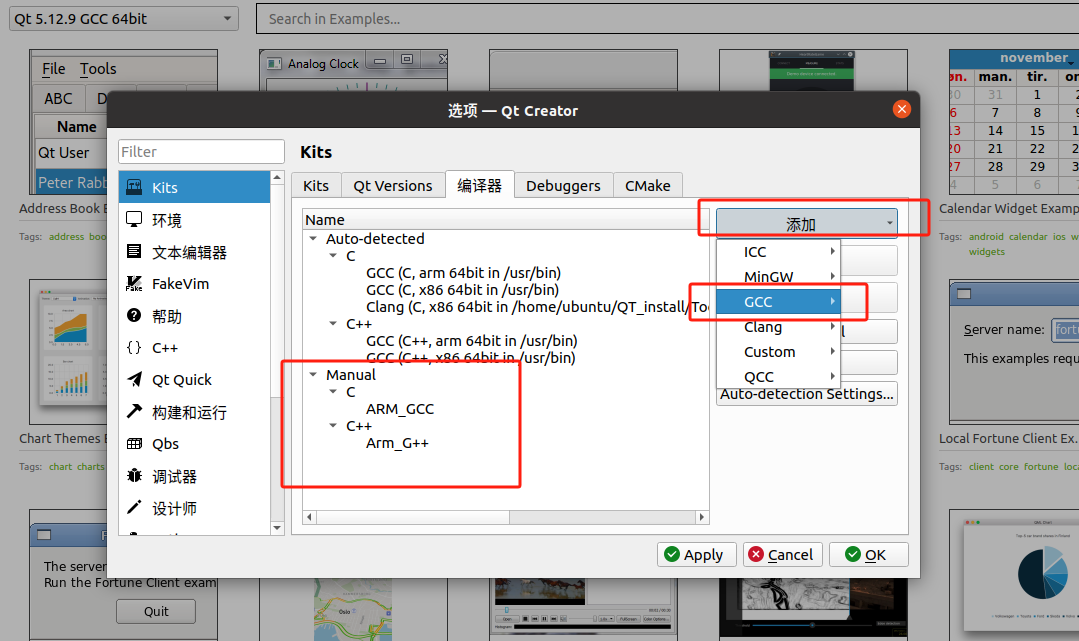Viewport: 1079px width, 641px height.
Task: Click the Apply button
Action: pyautogui.click(x=697, y=555)
